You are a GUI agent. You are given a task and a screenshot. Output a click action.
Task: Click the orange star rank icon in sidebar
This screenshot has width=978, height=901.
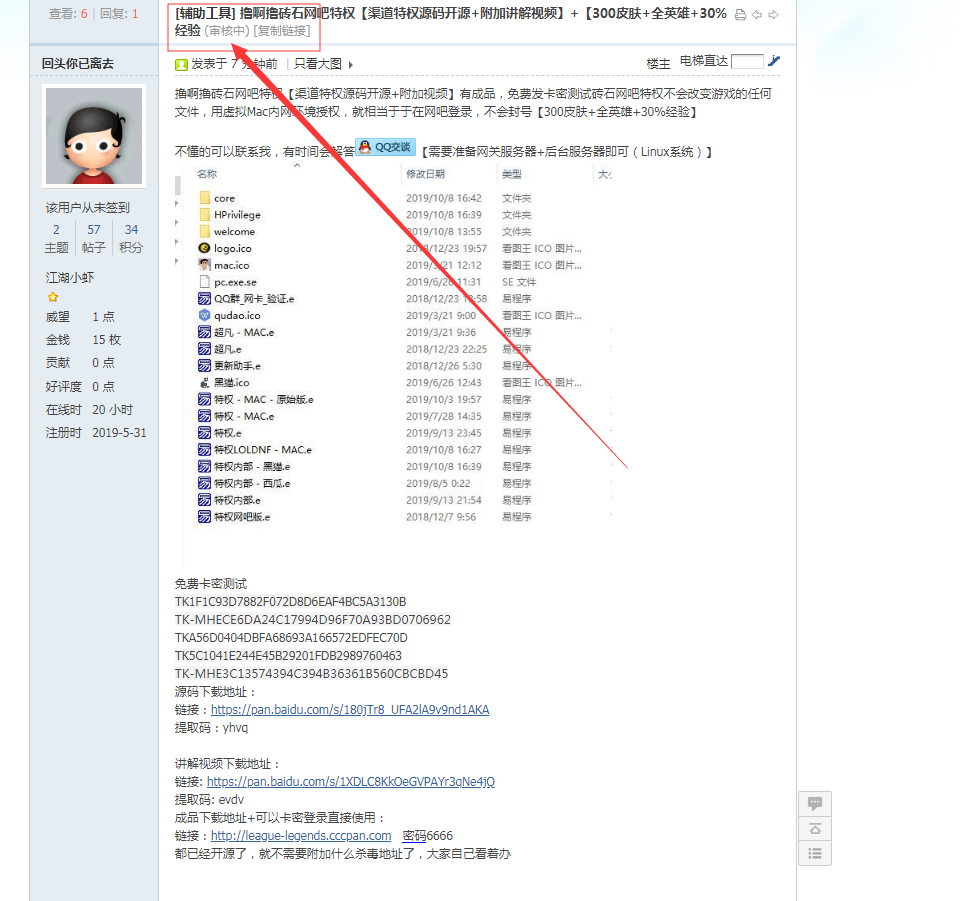[53, 297]
